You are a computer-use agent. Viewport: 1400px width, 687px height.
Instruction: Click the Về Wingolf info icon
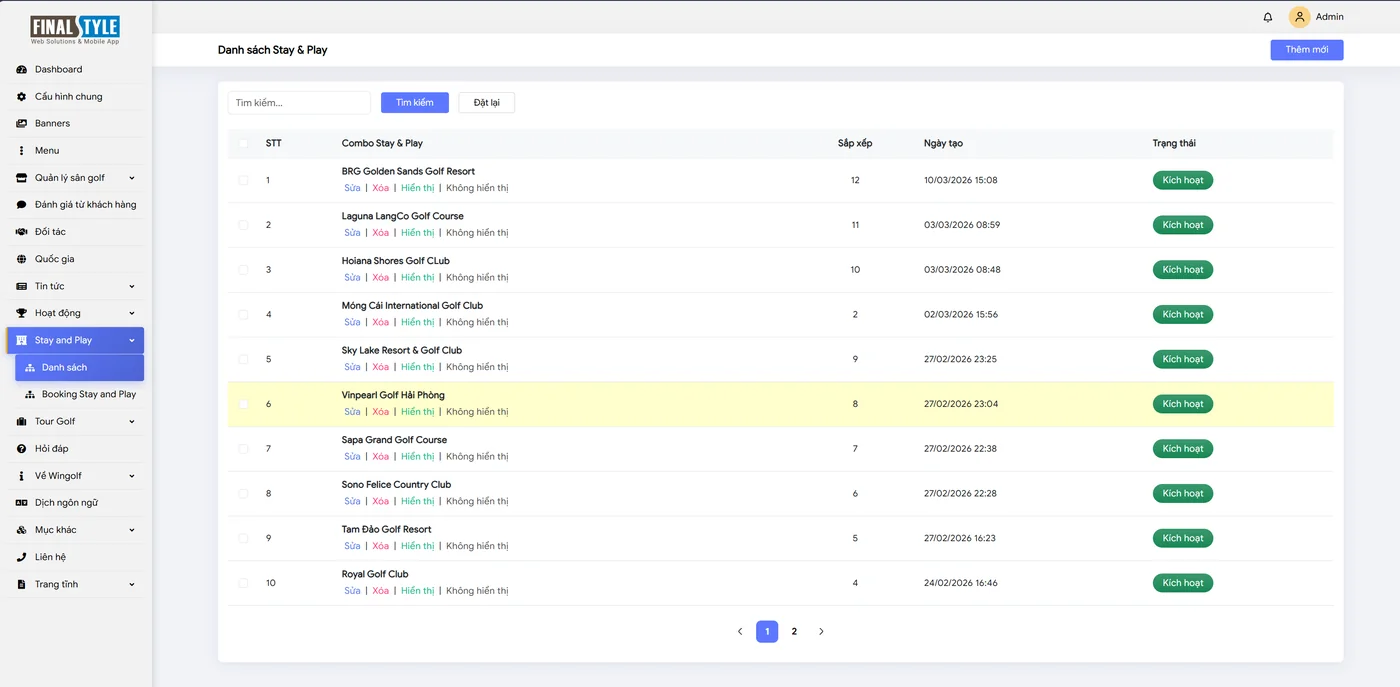(22, 476)
